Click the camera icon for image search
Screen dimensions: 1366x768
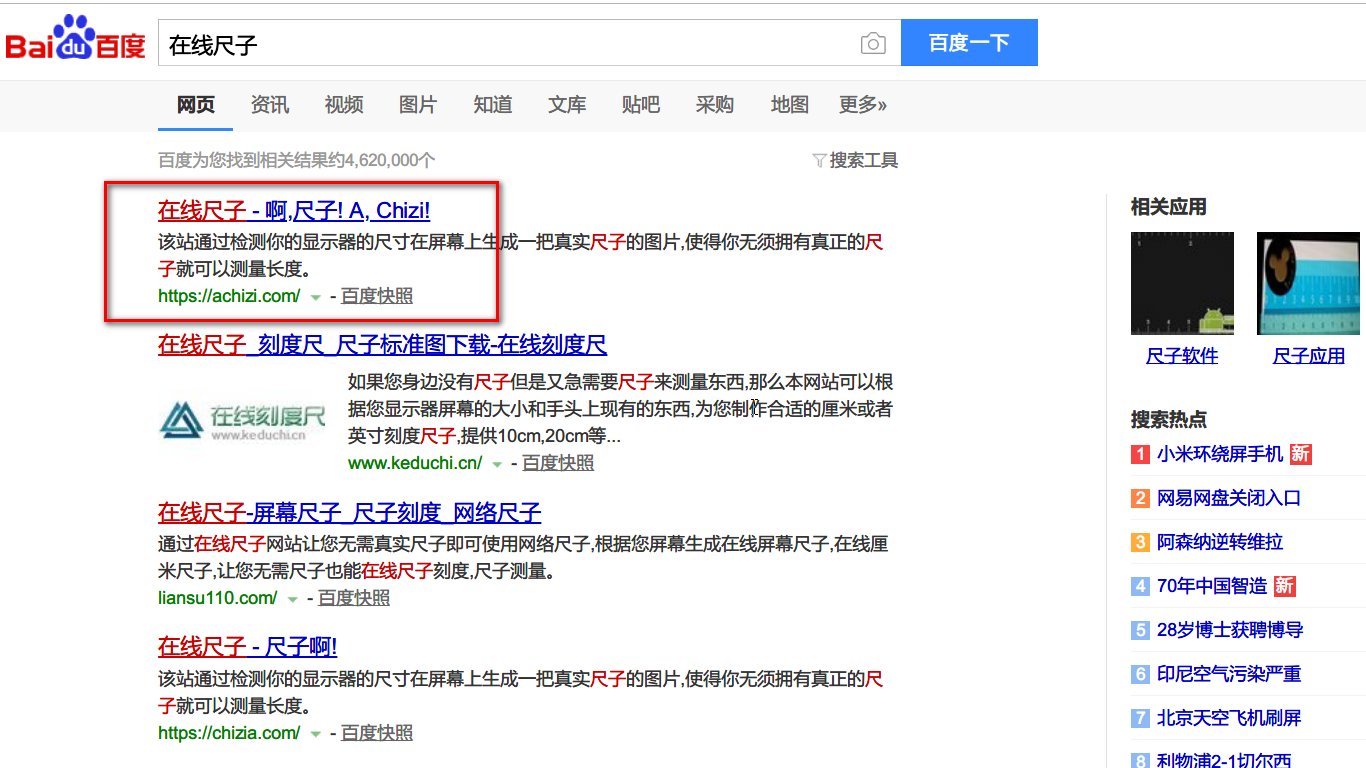click(873, 43)
